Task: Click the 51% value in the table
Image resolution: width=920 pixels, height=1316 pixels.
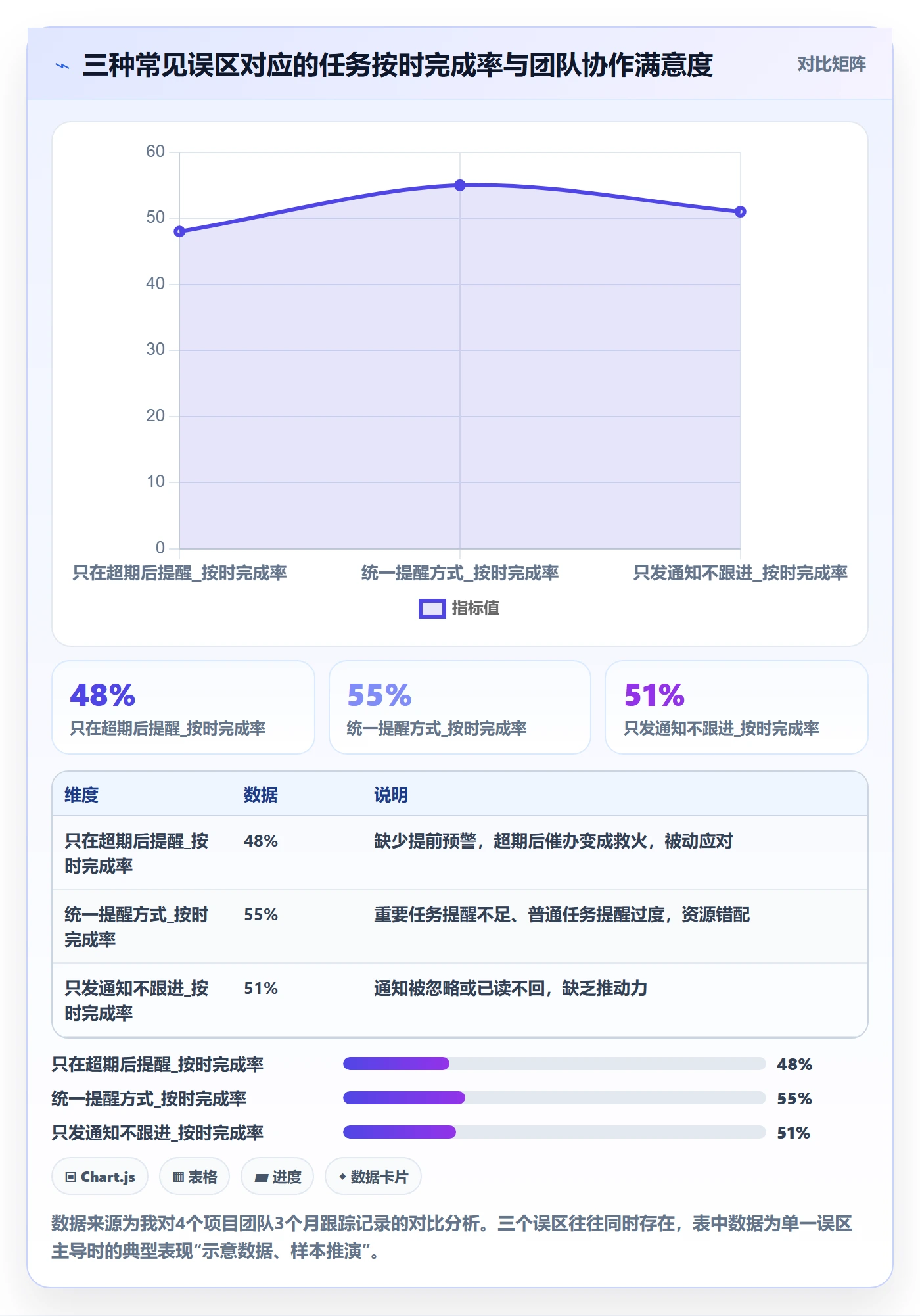Action: 261,988
